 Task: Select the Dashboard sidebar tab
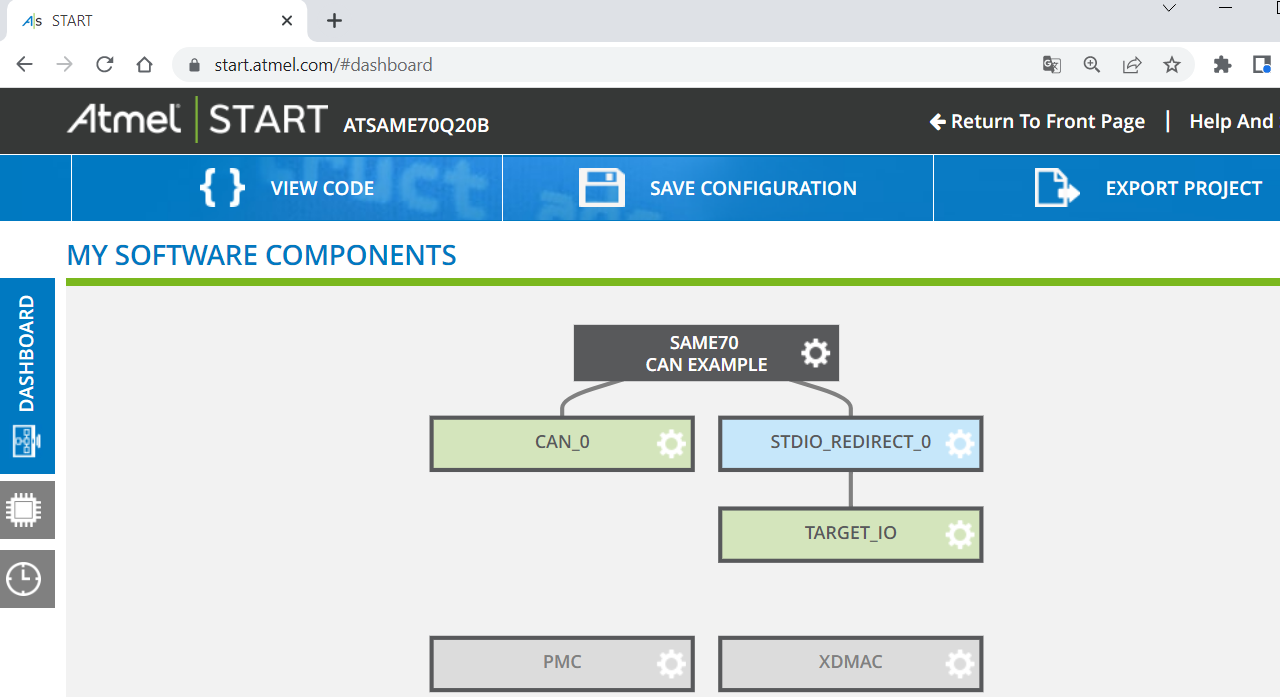(x=26, y=375)
